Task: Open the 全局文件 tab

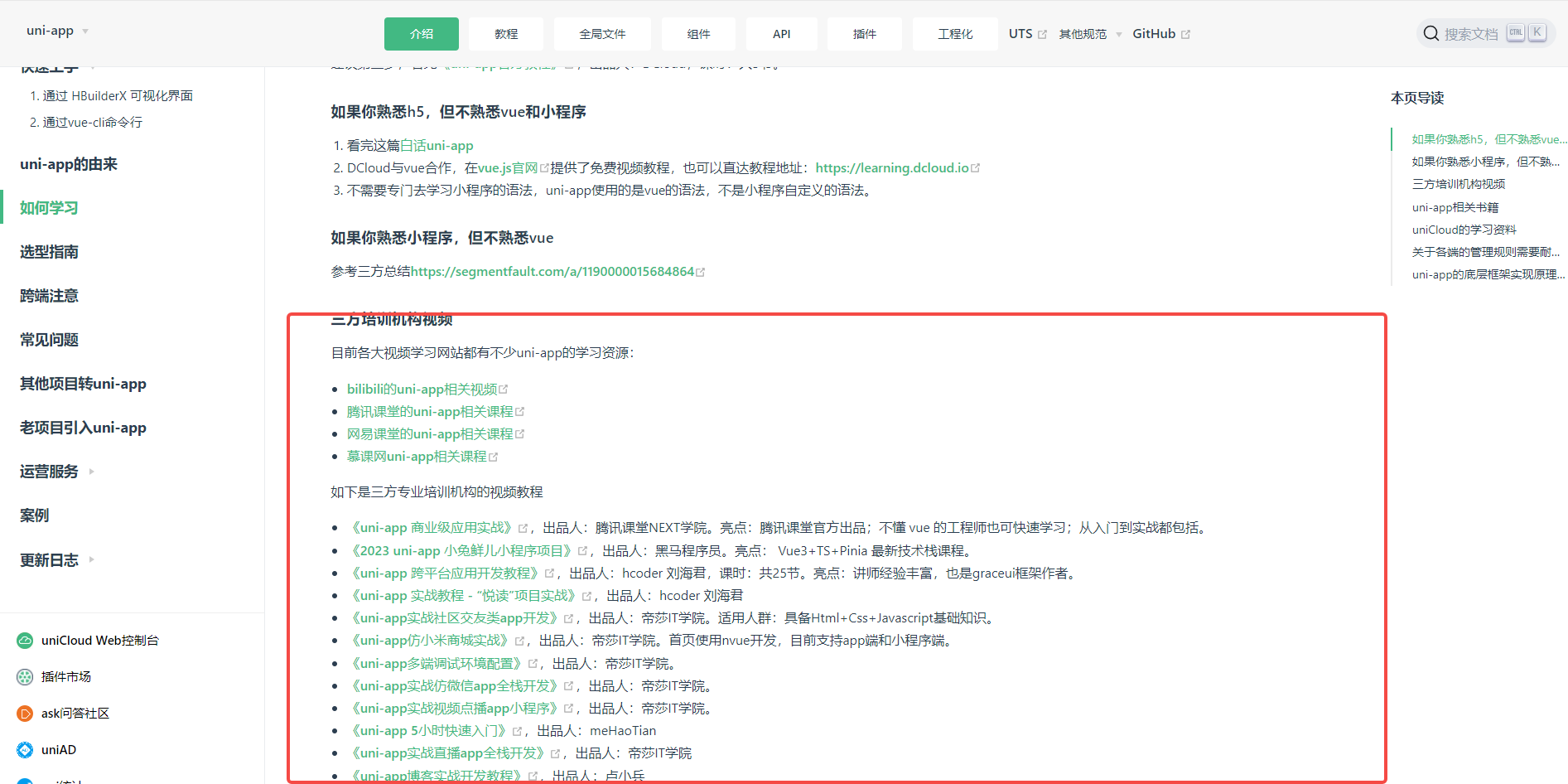Action: pos(602,34)
